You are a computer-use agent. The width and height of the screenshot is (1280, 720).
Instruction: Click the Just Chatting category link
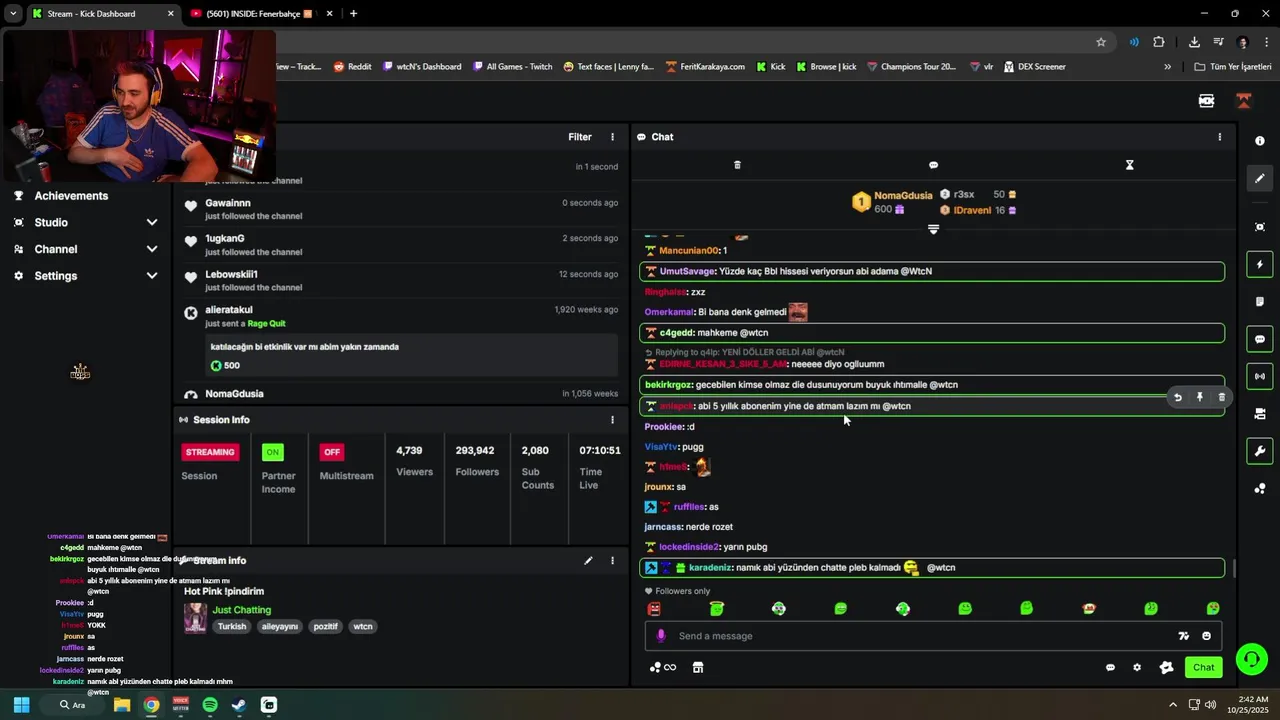[x=242, y=610]
